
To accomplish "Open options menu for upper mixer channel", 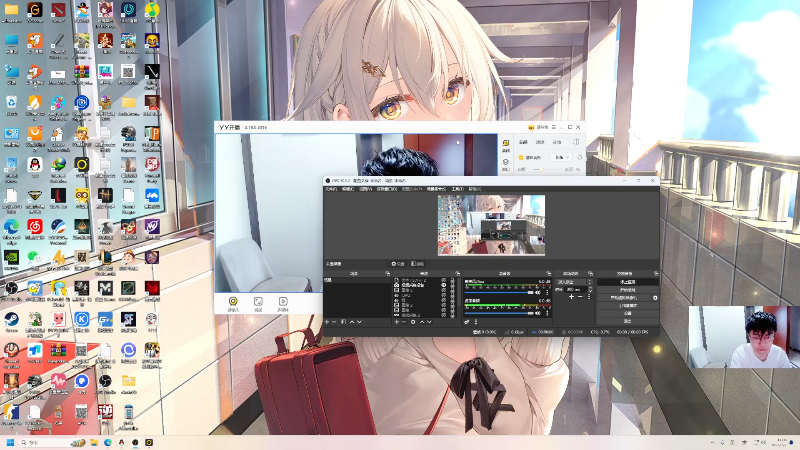I will tap(547, 292).
